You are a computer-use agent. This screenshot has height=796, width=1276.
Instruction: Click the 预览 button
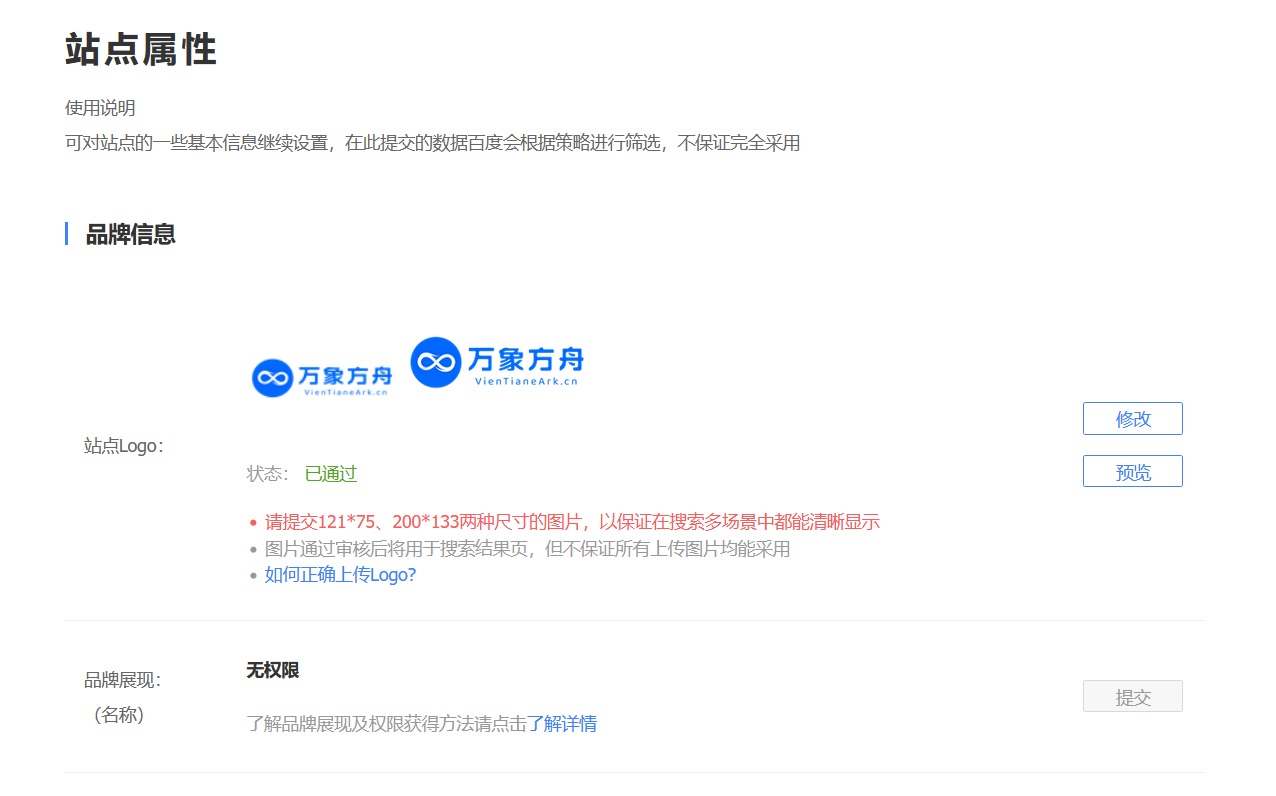tap(1132, 472)
